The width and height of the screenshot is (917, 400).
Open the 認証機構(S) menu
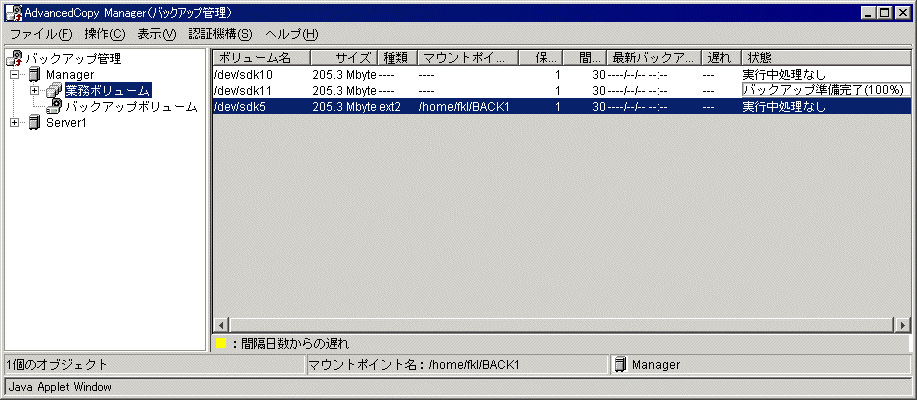[x=220, y=34]
